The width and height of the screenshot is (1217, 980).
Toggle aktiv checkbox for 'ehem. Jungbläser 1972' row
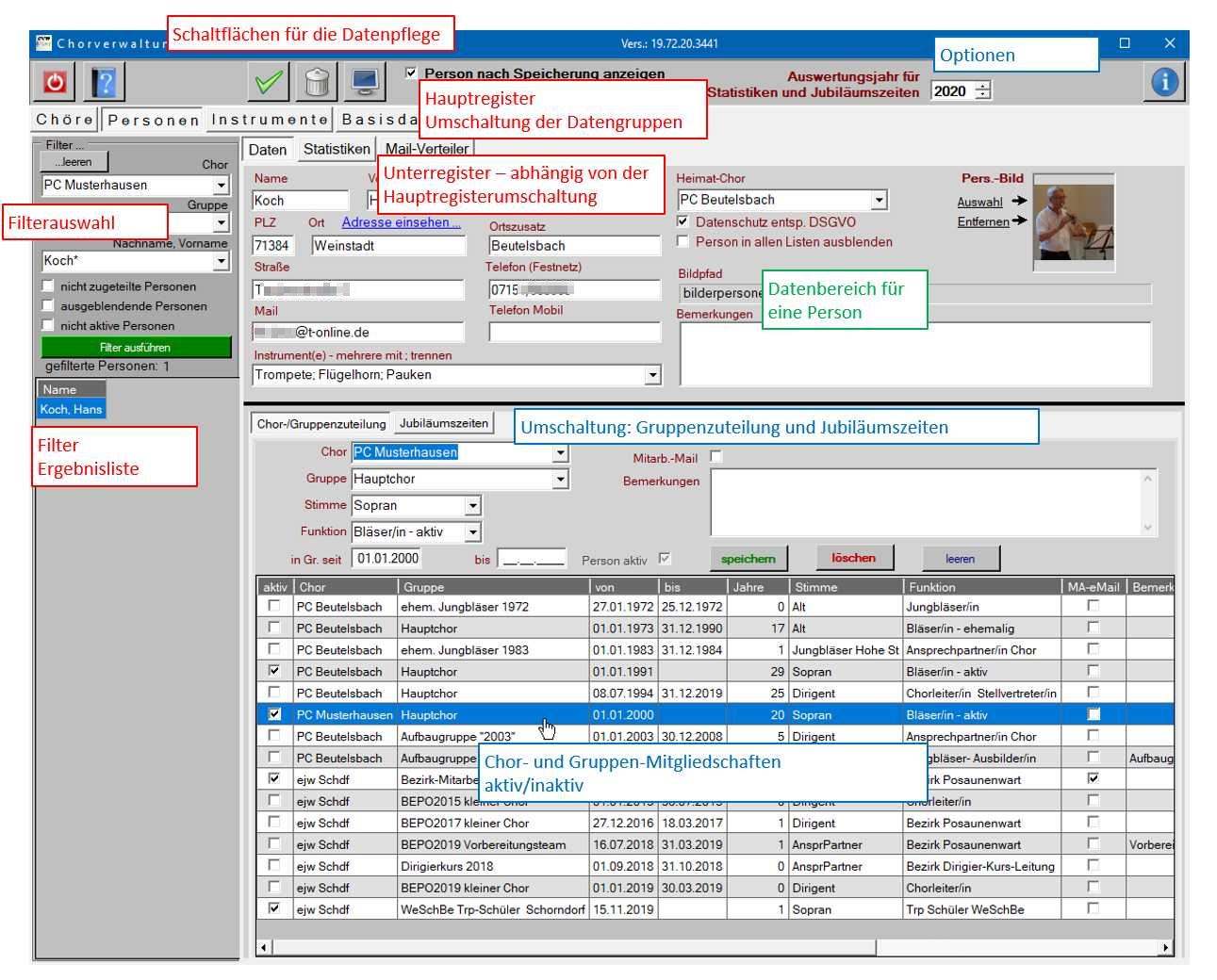tap(274, 606)
